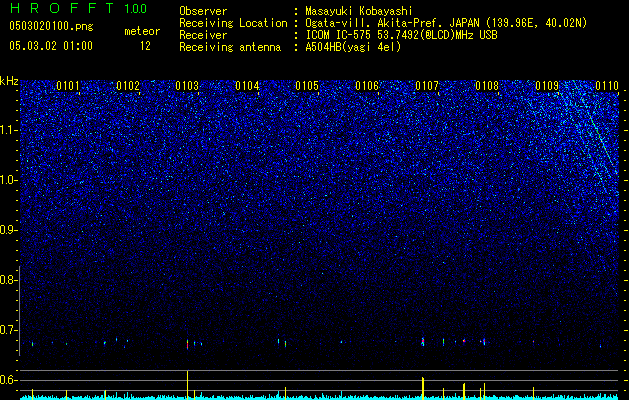Click the 'Receiving Location' label

(x=233, y=23)
